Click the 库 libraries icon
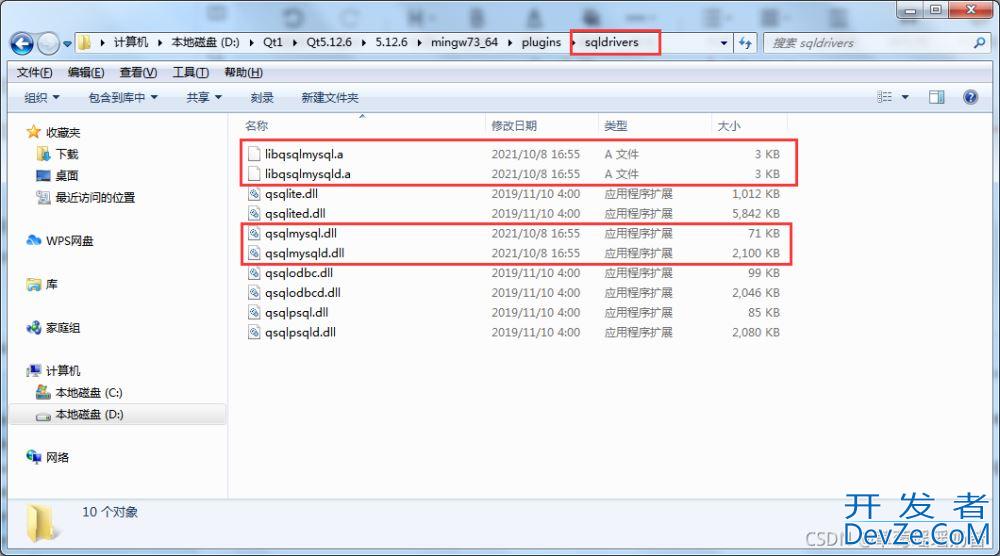This screenshot has width=1000, height=556. (x=33, y=284)
